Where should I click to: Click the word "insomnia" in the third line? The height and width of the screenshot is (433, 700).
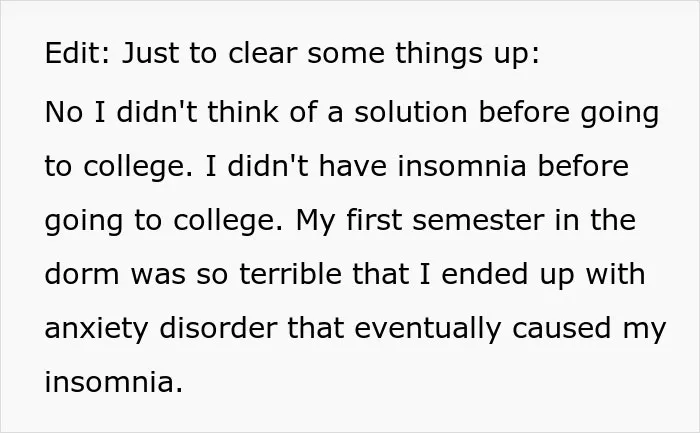coord(462,166)
